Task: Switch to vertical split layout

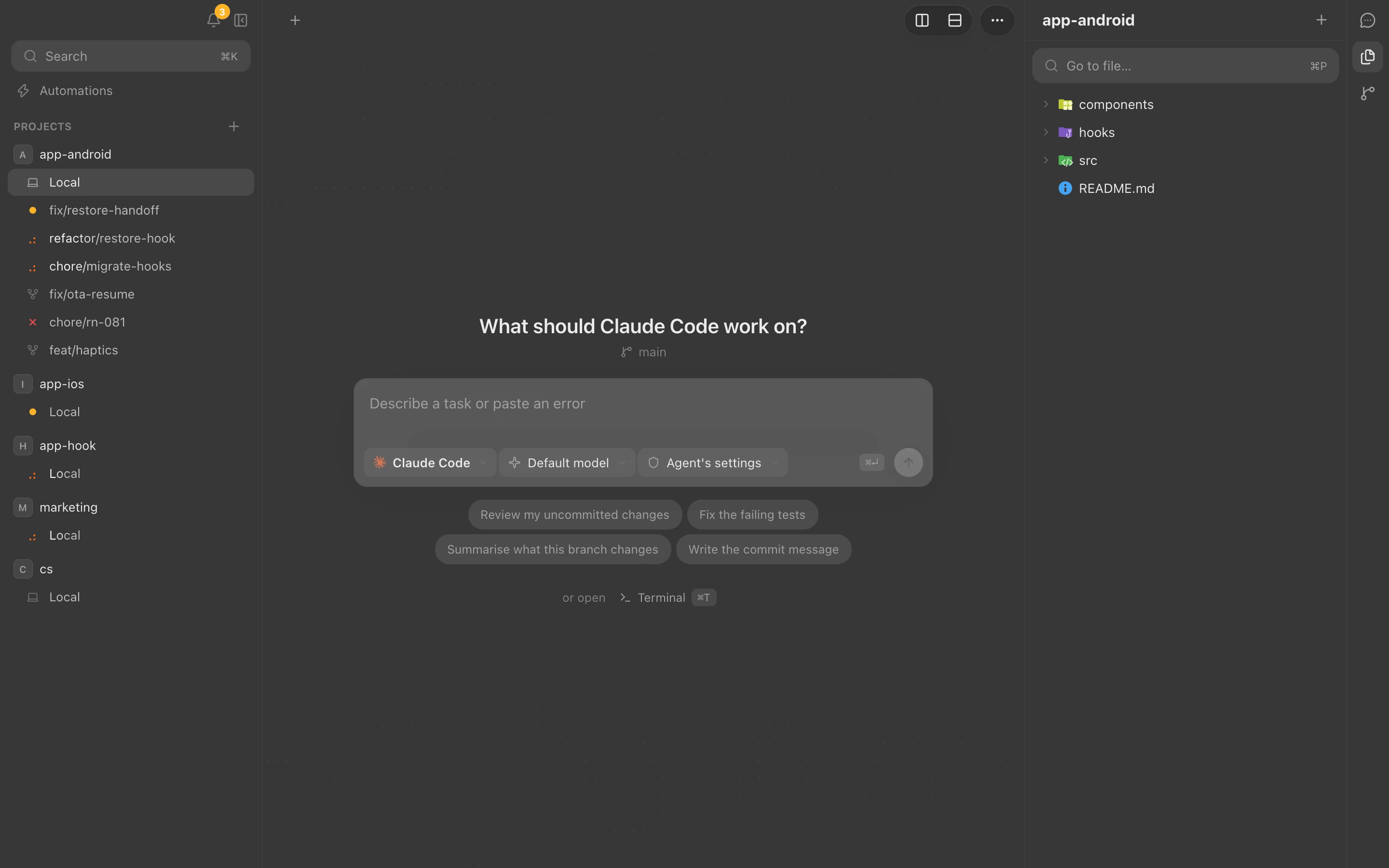Action: (x=922, y=21)
